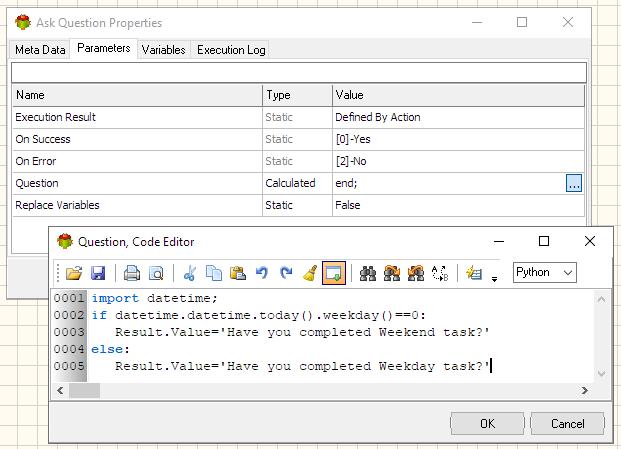
Task: Expand the toolbar overflow arrow
Action: pos(494,279)
